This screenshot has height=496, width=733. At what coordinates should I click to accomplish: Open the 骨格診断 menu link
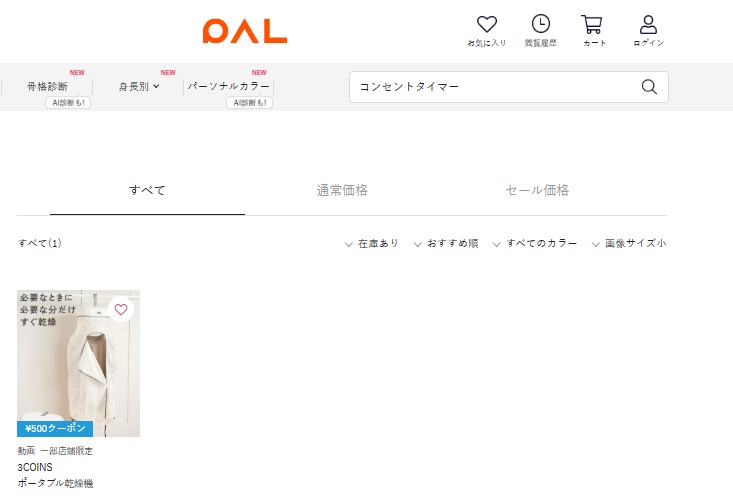click(47, 86)
